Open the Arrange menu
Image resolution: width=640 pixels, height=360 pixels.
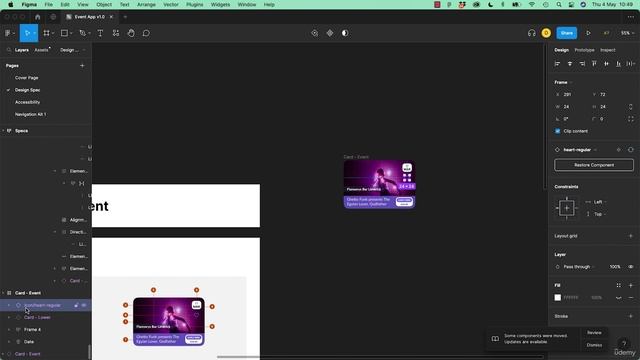coord(146,4)
